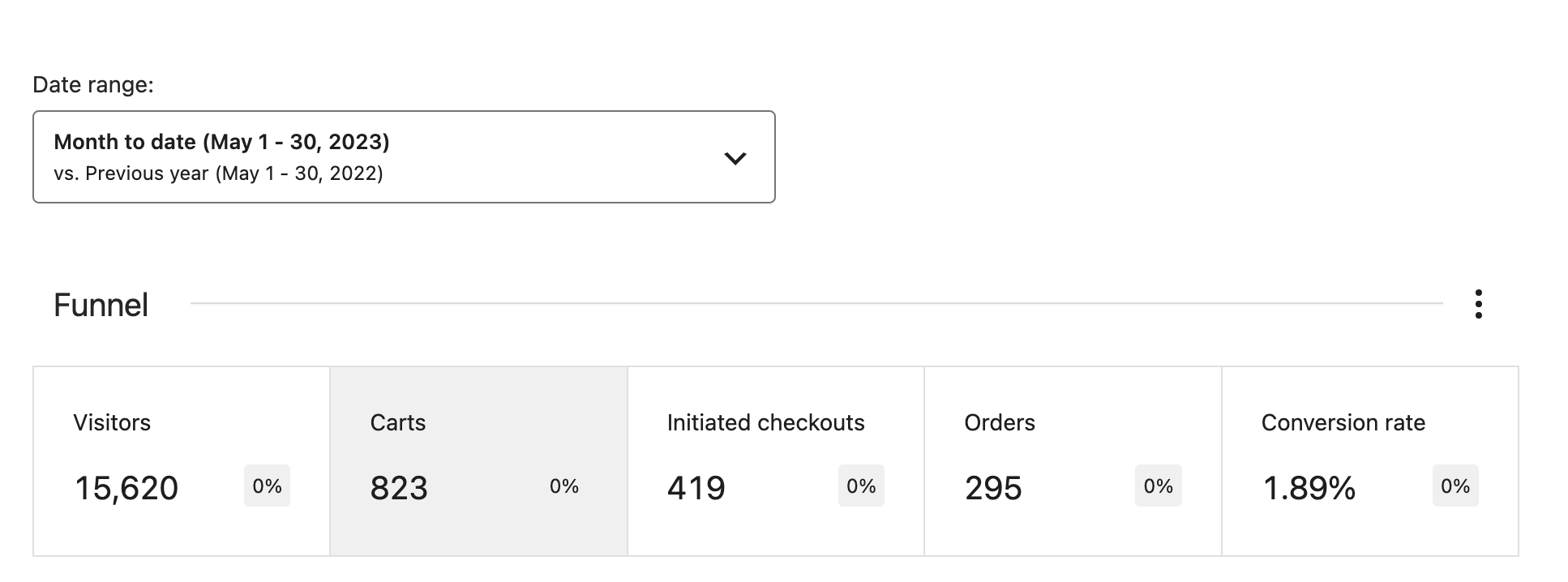Screen dimensions: 1568x582
Task: Click the Initiated checkouts 0% badge
Action: tap(860, 486)
